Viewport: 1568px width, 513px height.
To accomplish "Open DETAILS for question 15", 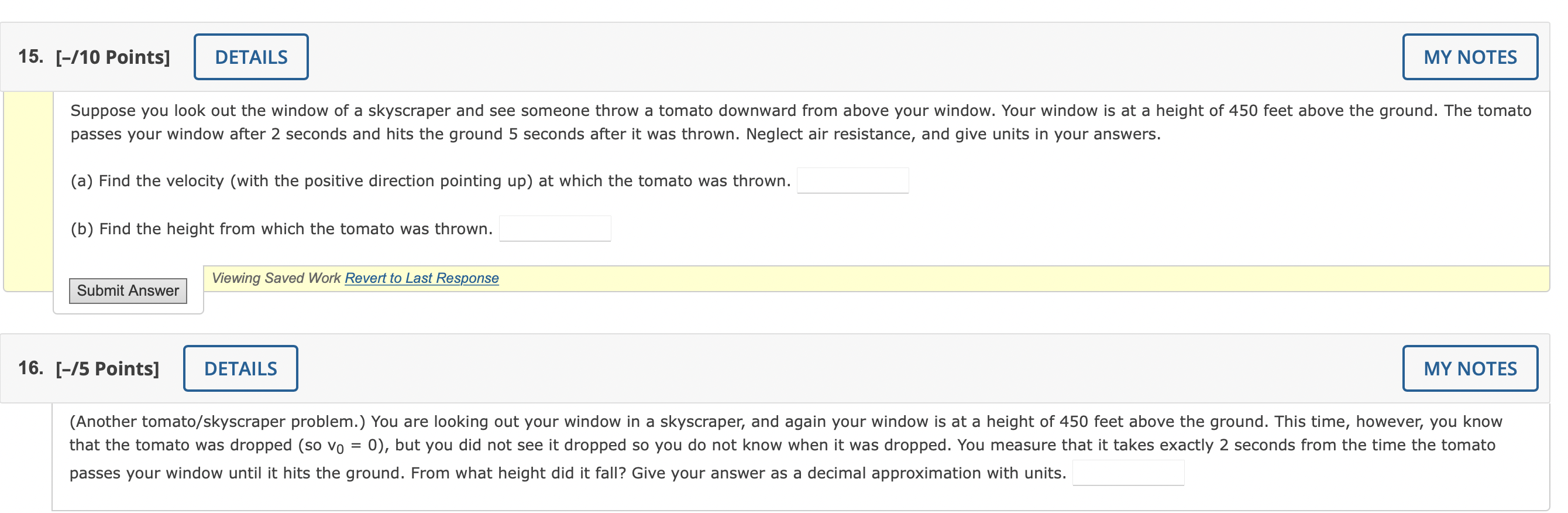I will pos(251,56).
